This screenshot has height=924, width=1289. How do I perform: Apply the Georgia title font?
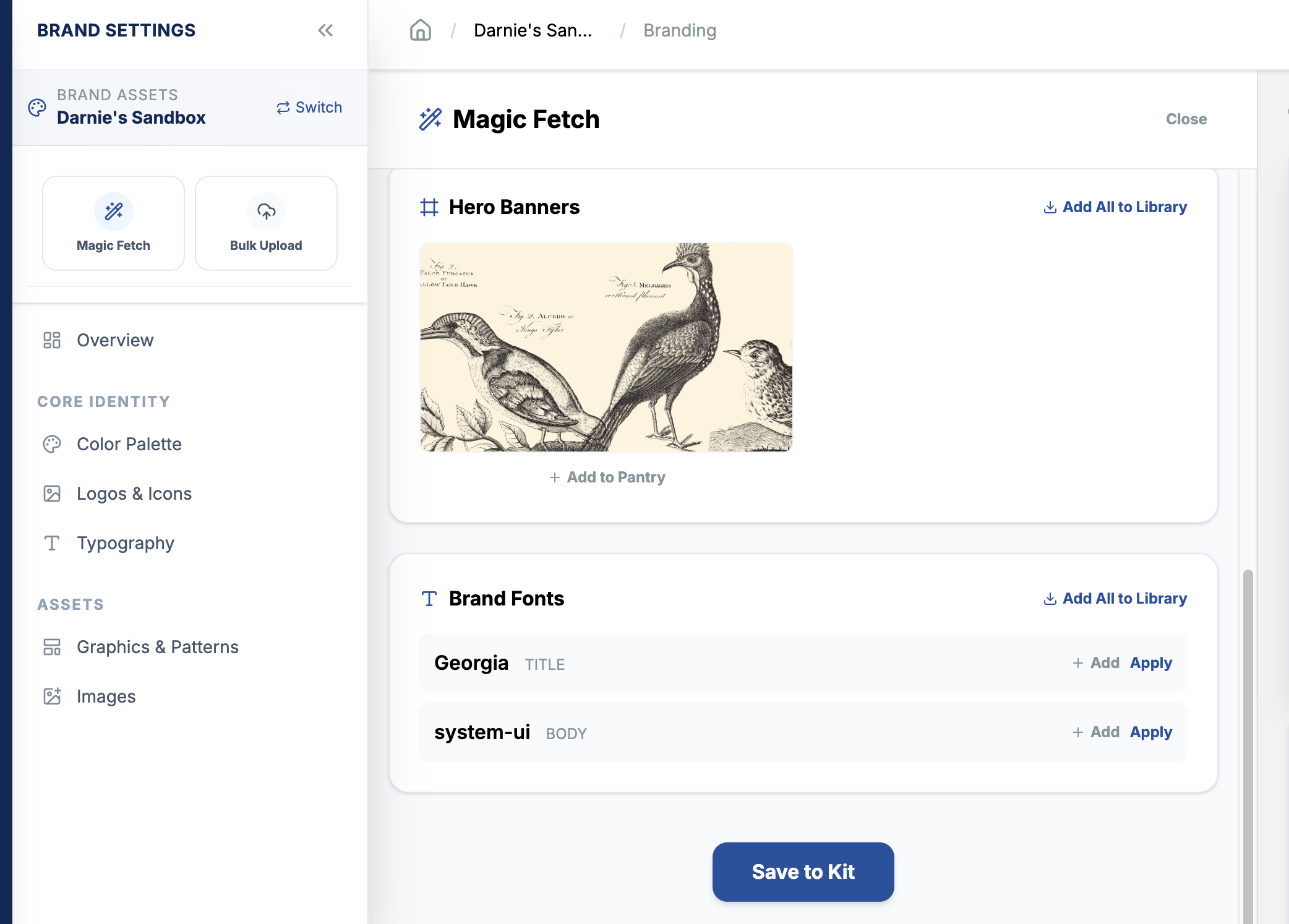point(1150,663)
